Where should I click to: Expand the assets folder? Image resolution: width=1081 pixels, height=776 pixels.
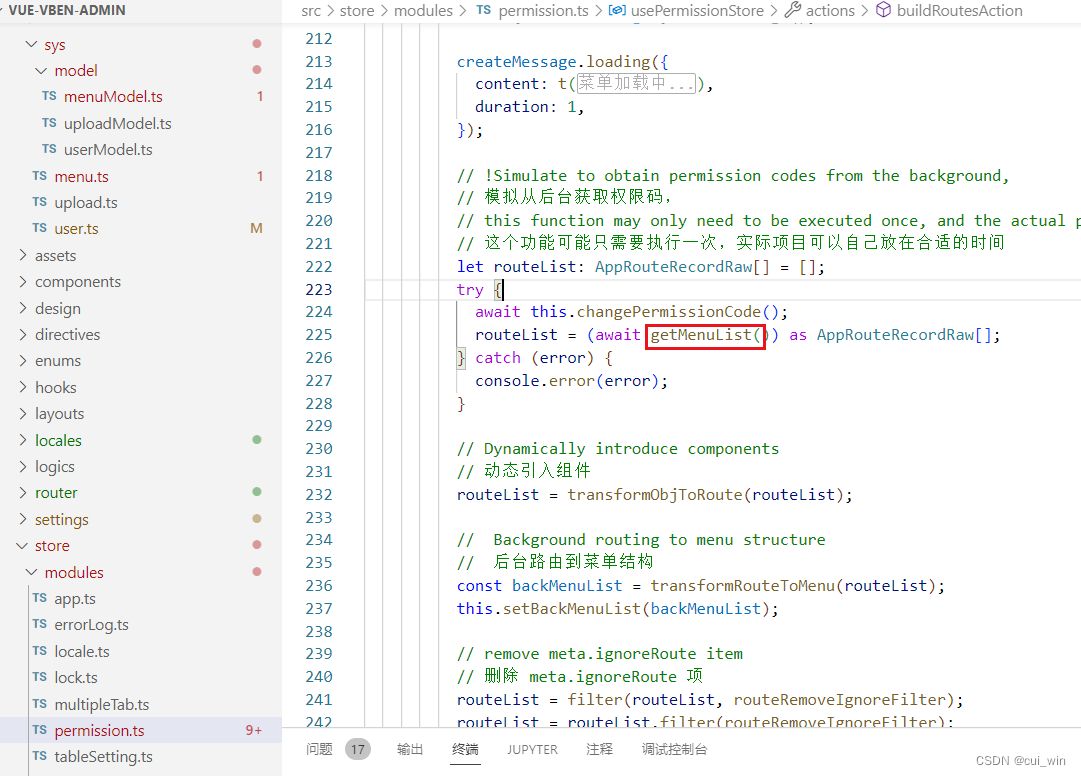(23, 256)
